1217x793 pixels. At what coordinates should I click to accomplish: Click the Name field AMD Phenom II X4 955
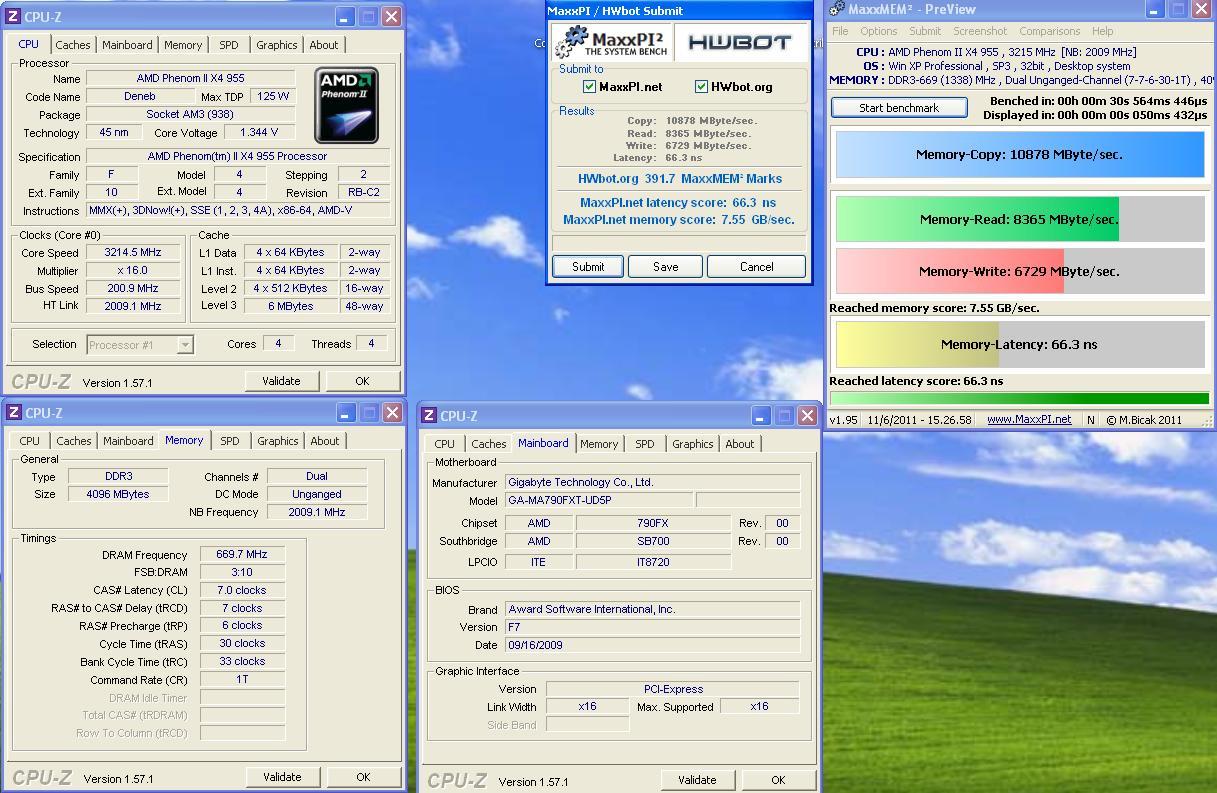[190, 78]
